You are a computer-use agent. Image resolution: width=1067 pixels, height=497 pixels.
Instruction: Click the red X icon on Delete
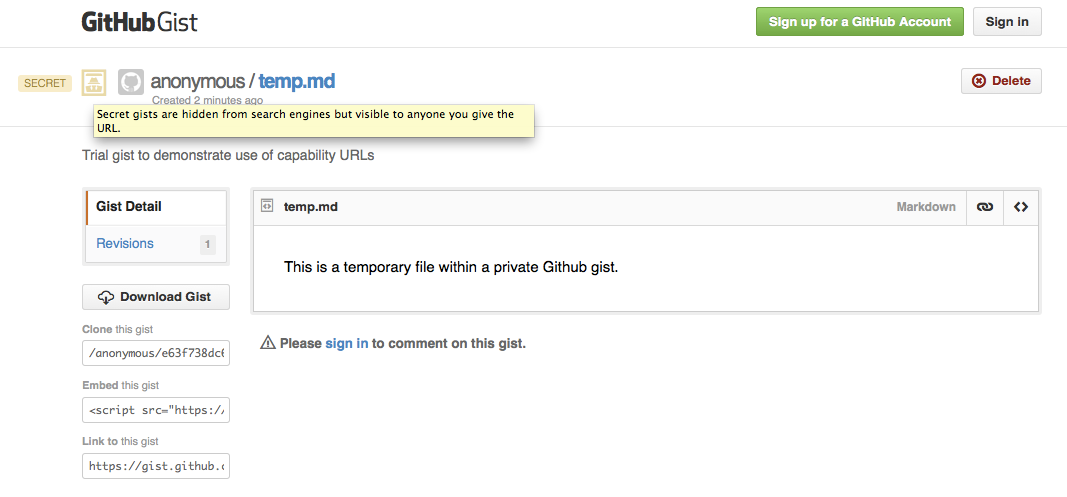point(978,81)
